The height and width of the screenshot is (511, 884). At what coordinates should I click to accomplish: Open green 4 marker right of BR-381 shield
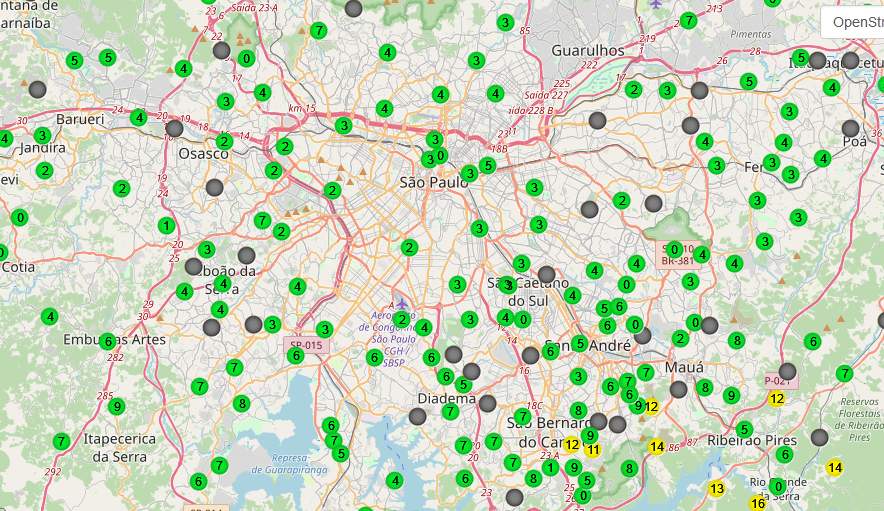(701, 255)
